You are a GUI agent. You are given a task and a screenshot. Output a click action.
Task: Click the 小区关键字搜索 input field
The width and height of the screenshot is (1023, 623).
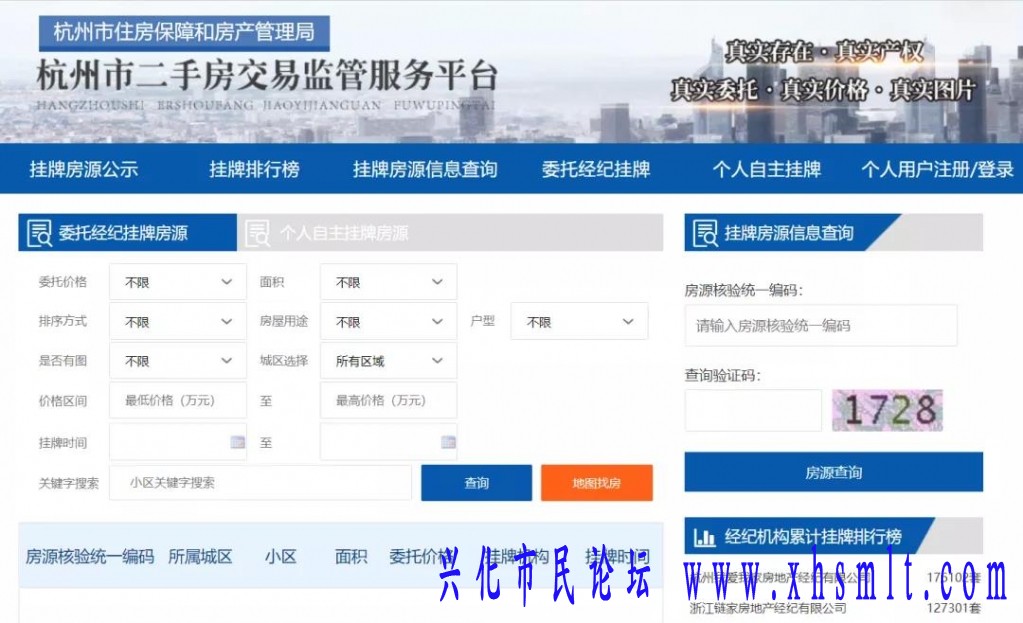[260, 483]
